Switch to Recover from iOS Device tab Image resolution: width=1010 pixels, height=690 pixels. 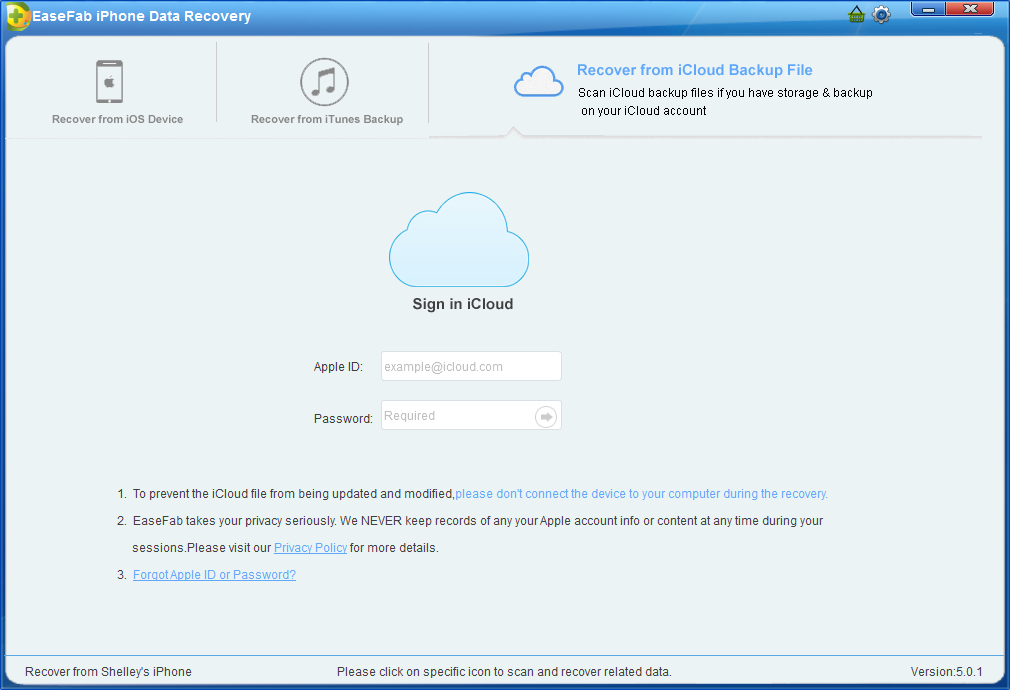click(x=117, y=119)
